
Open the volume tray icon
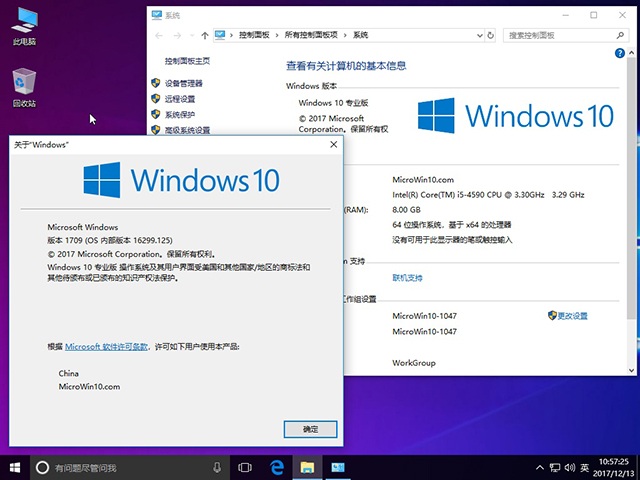[x=570, y=468]
